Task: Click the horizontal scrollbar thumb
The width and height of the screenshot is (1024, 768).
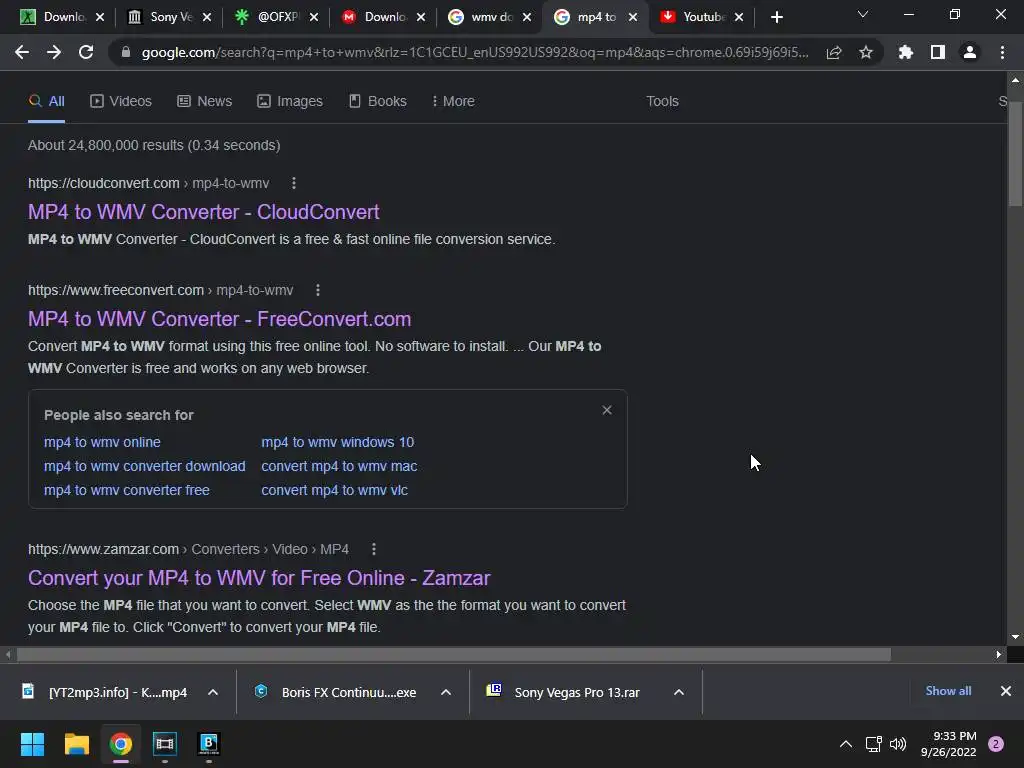Action: (x=454, y=654)
